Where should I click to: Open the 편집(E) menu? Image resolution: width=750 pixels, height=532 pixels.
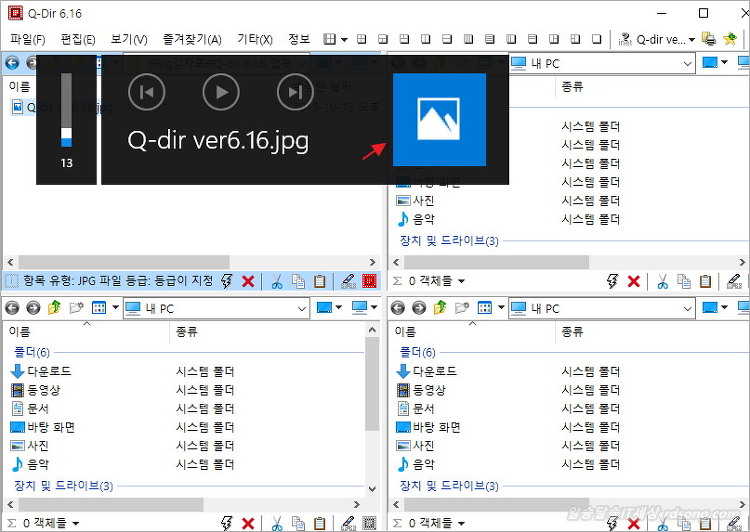[78, 39]
